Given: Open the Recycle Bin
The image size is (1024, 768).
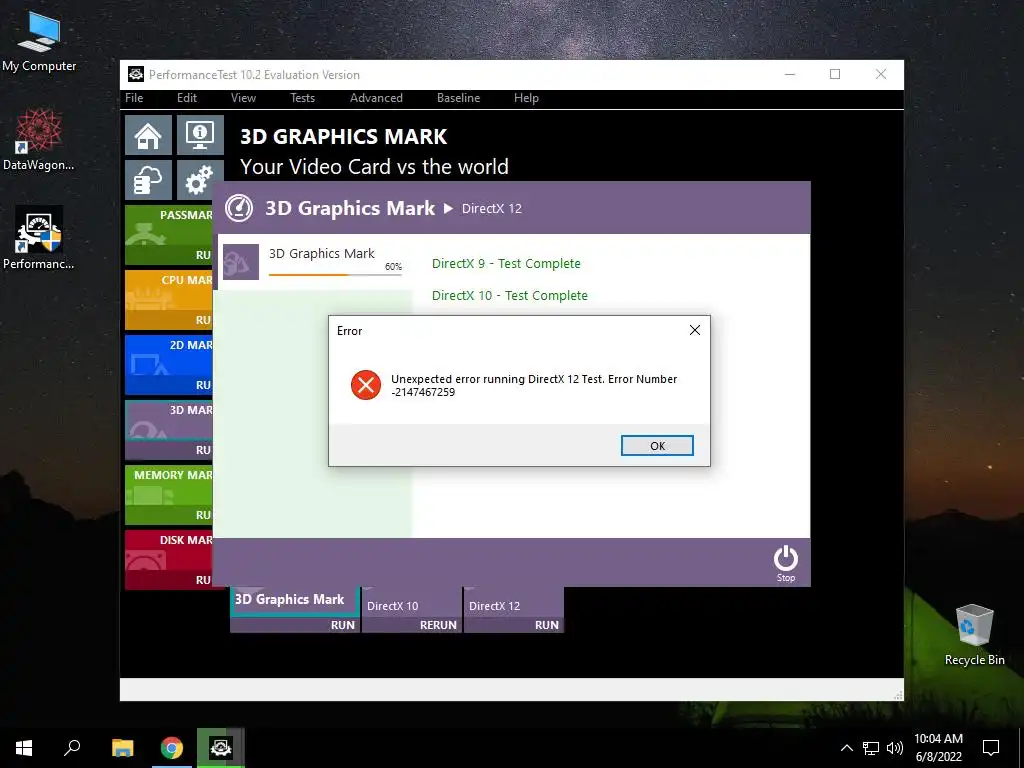Looking at the screenshot, I should coord(974,635).
